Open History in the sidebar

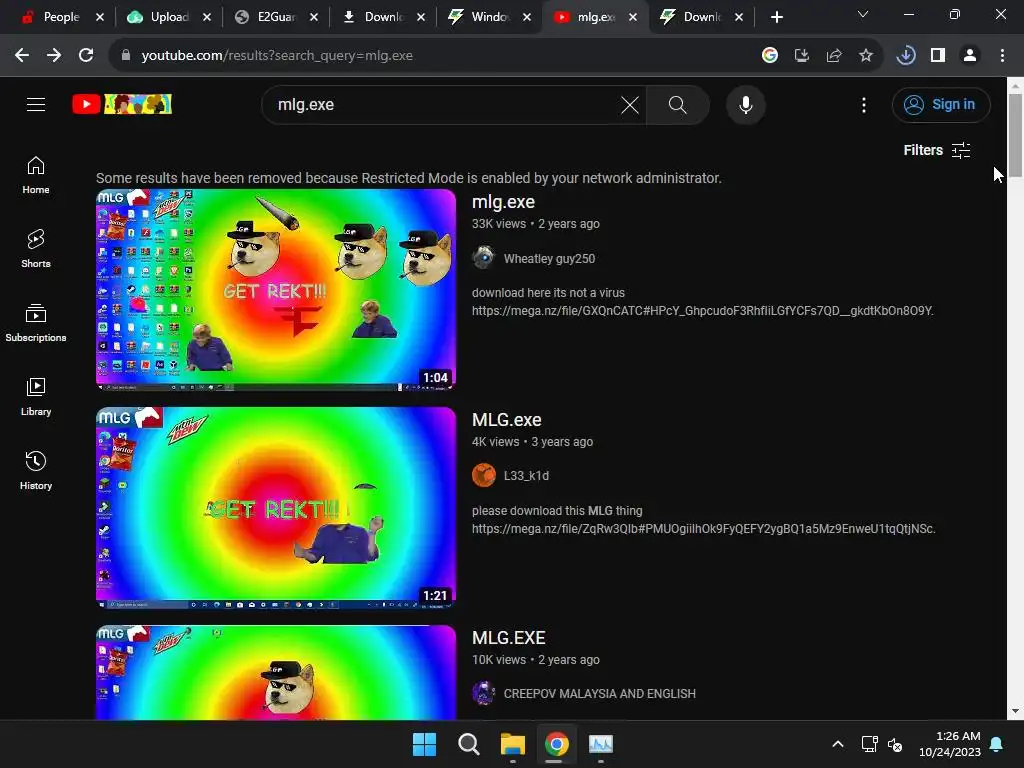point(36,470)
